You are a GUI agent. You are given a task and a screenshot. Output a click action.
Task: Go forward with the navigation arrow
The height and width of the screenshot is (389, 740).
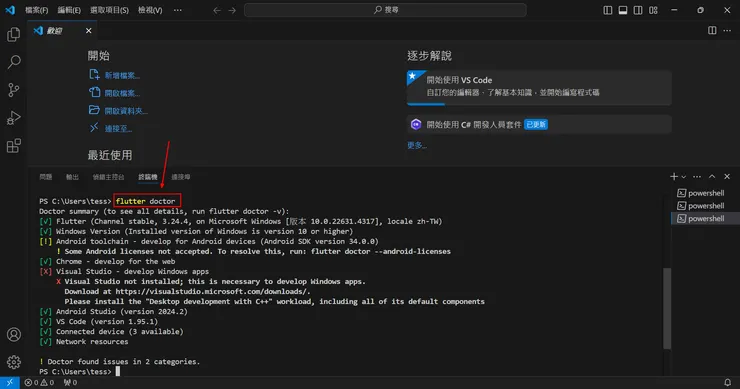coord(232,10)
